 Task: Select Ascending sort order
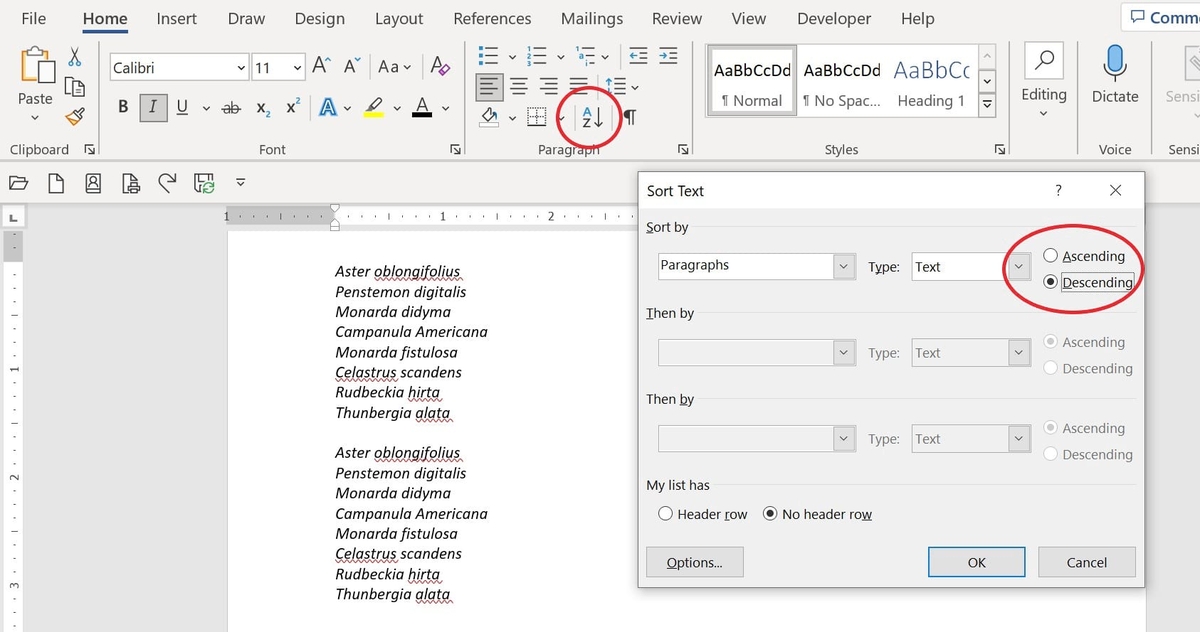pos(1051,255)
